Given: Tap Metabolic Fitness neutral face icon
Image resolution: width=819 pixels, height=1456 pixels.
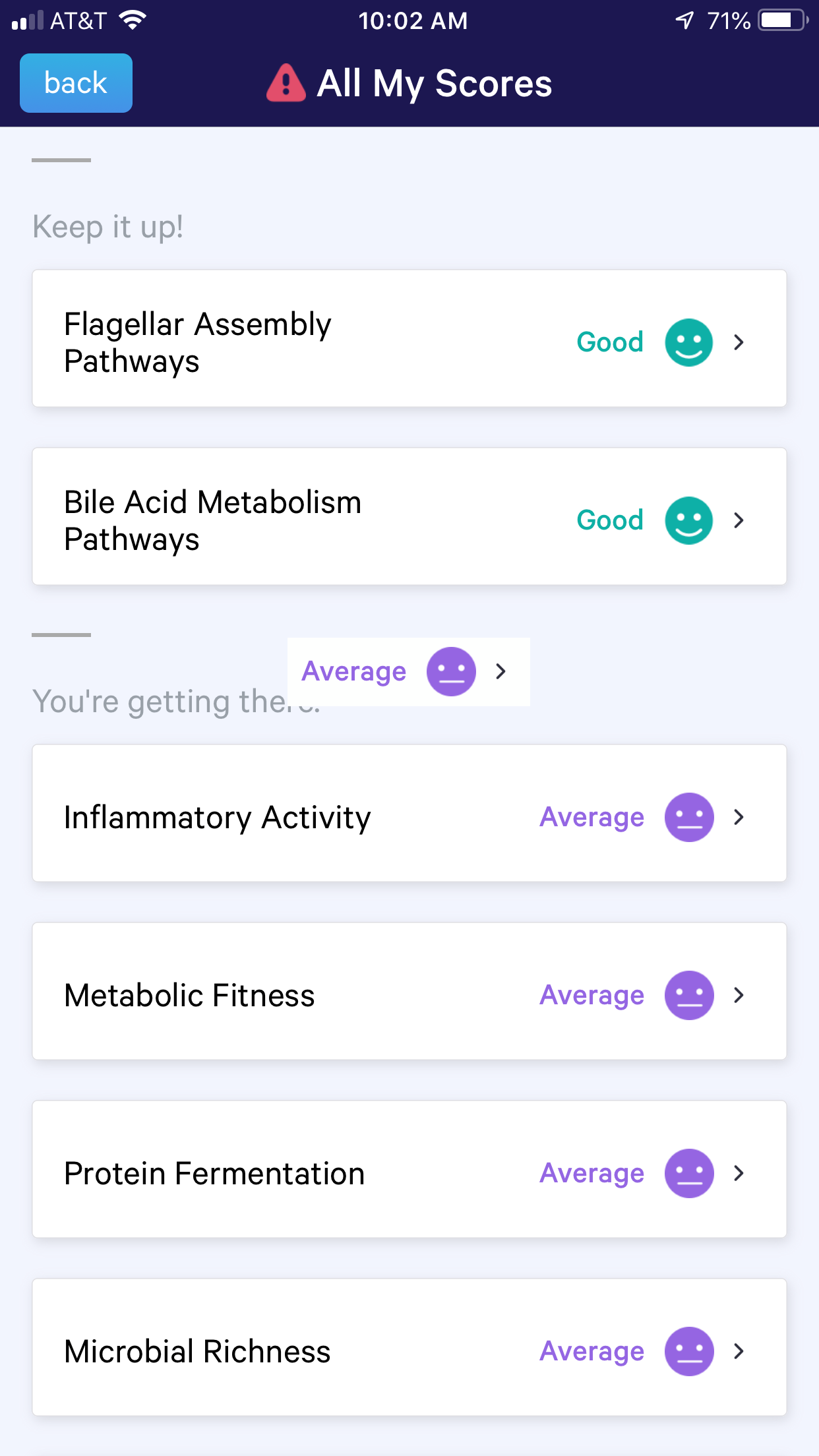Looking at the screenshot, I should 689,995.
